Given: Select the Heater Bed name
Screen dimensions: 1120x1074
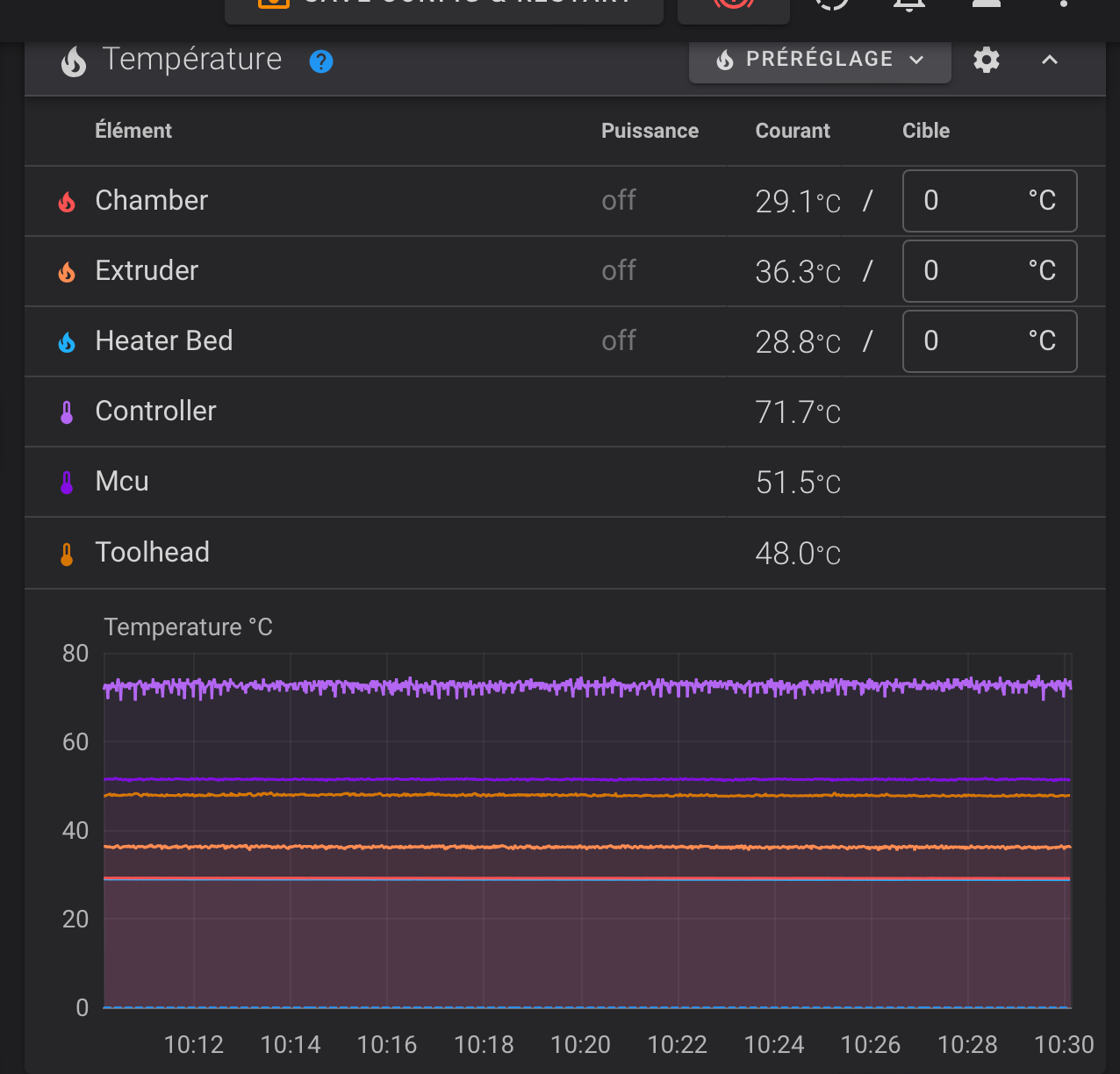Looking at the screenshot, I should click(x=163, y=341).
